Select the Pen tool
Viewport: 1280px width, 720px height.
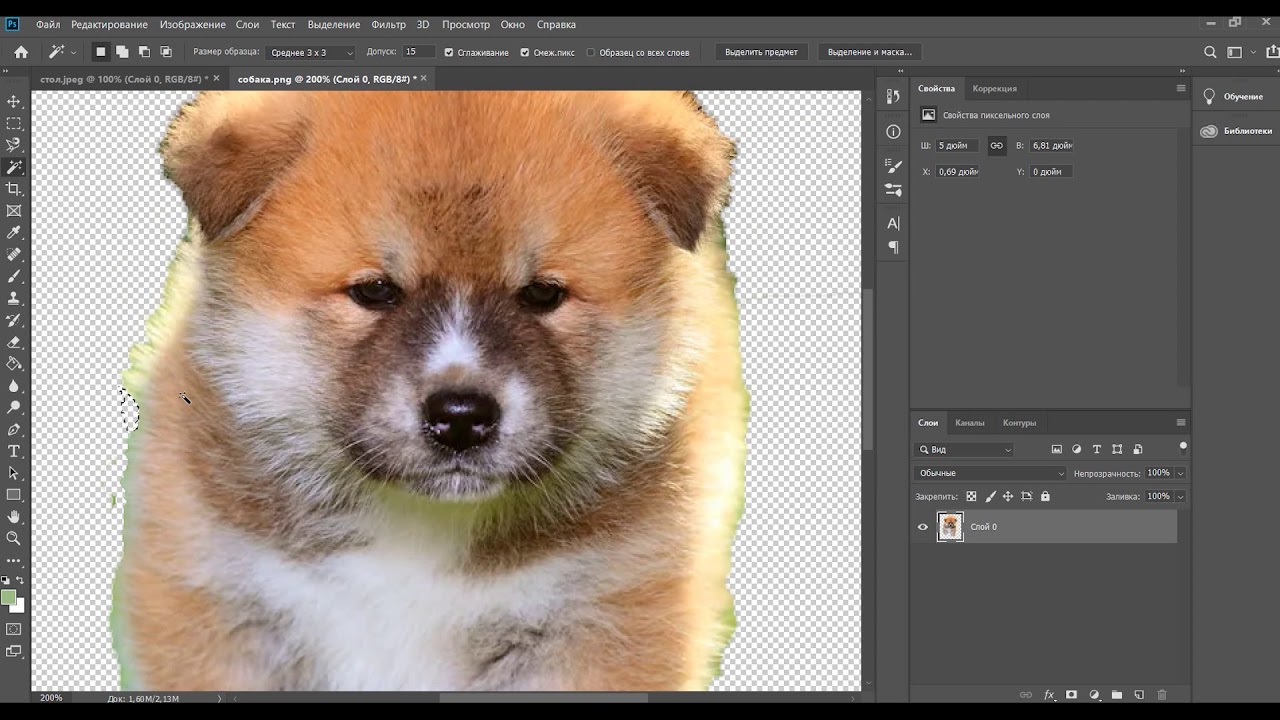tap(14, 430)
